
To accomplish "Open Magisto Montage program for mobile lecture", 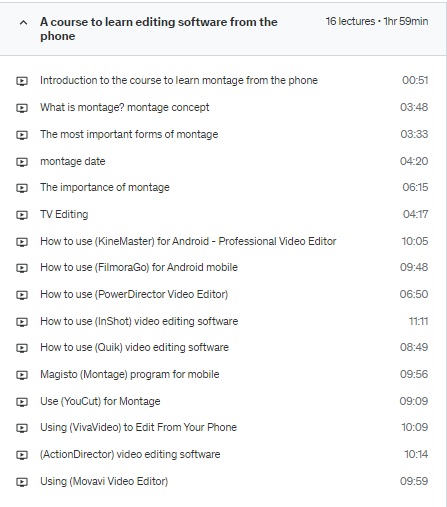I will click(x=130, y=374).
